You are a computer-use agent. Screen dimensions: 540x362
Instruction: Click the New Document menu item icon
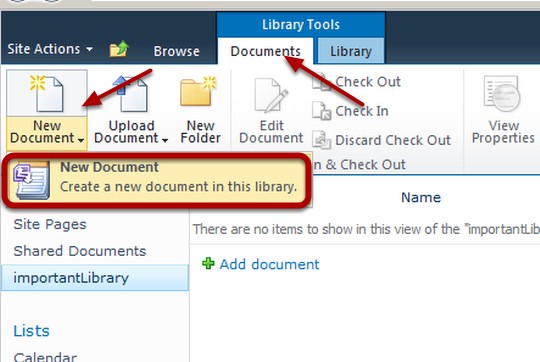tap(31, 181)
